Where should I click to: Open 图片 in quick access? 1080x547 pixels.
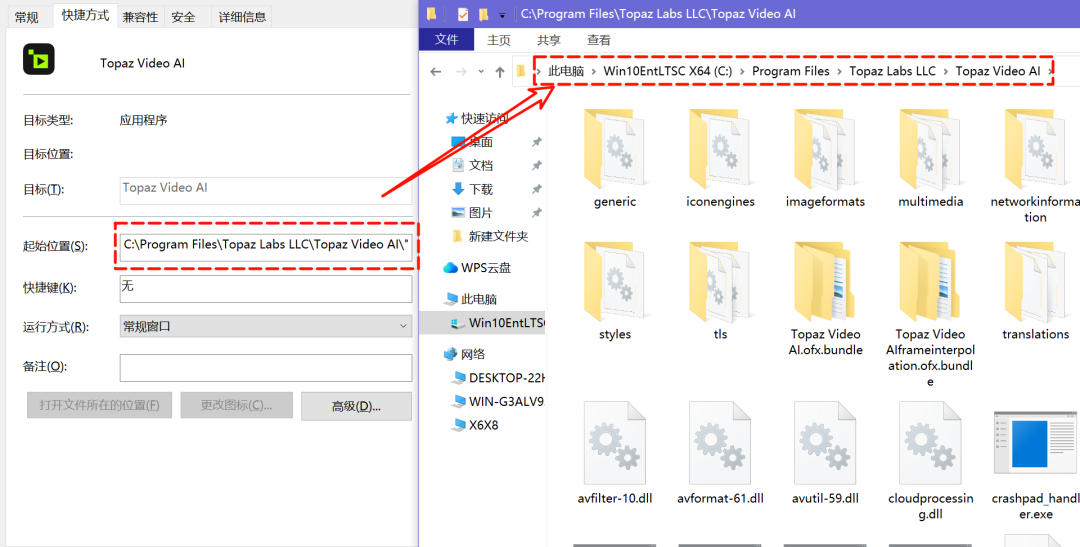click(x=472, y=213)
